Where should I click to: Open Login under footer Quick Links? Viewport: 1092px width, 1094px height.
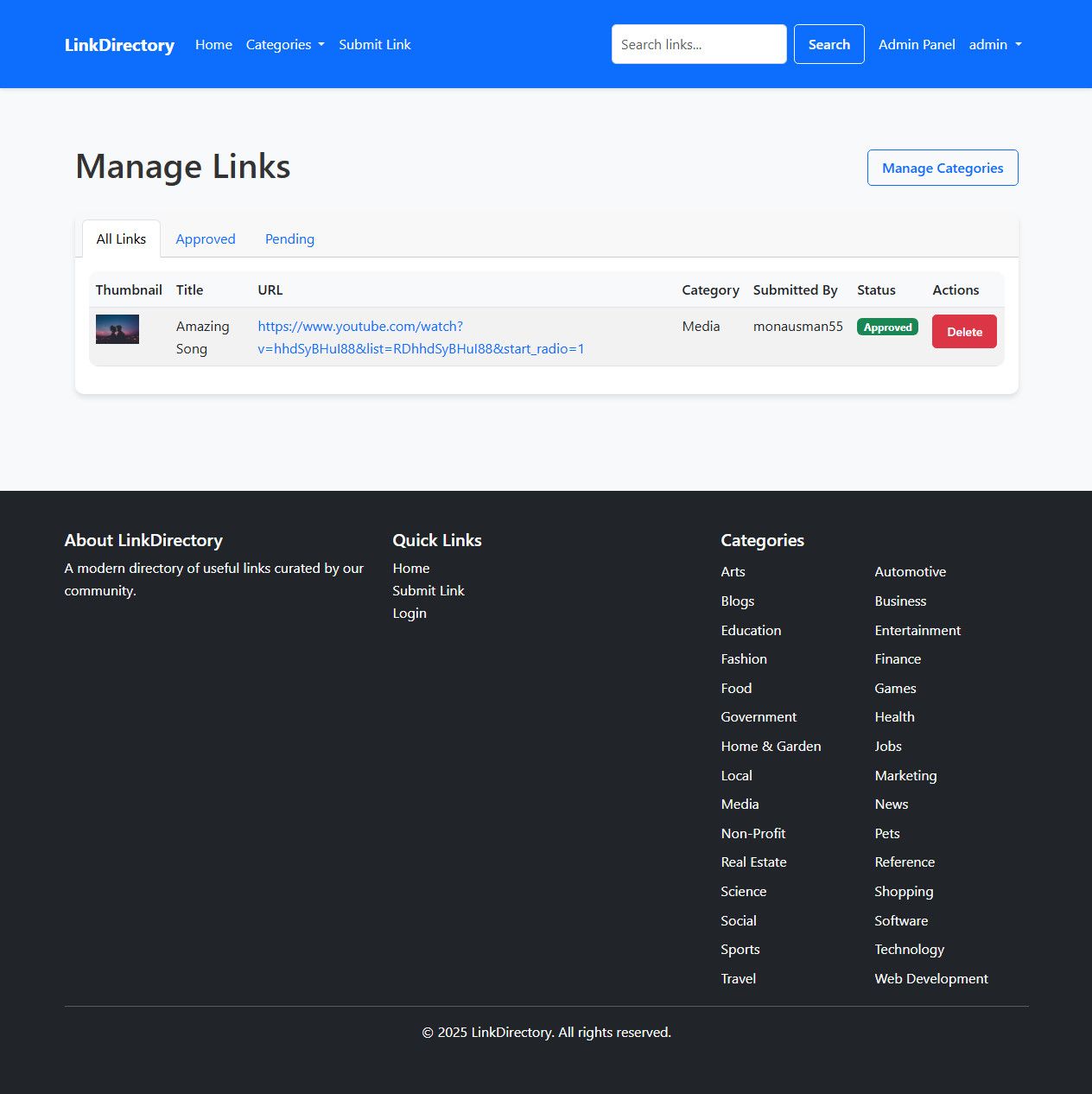point(409,614)
